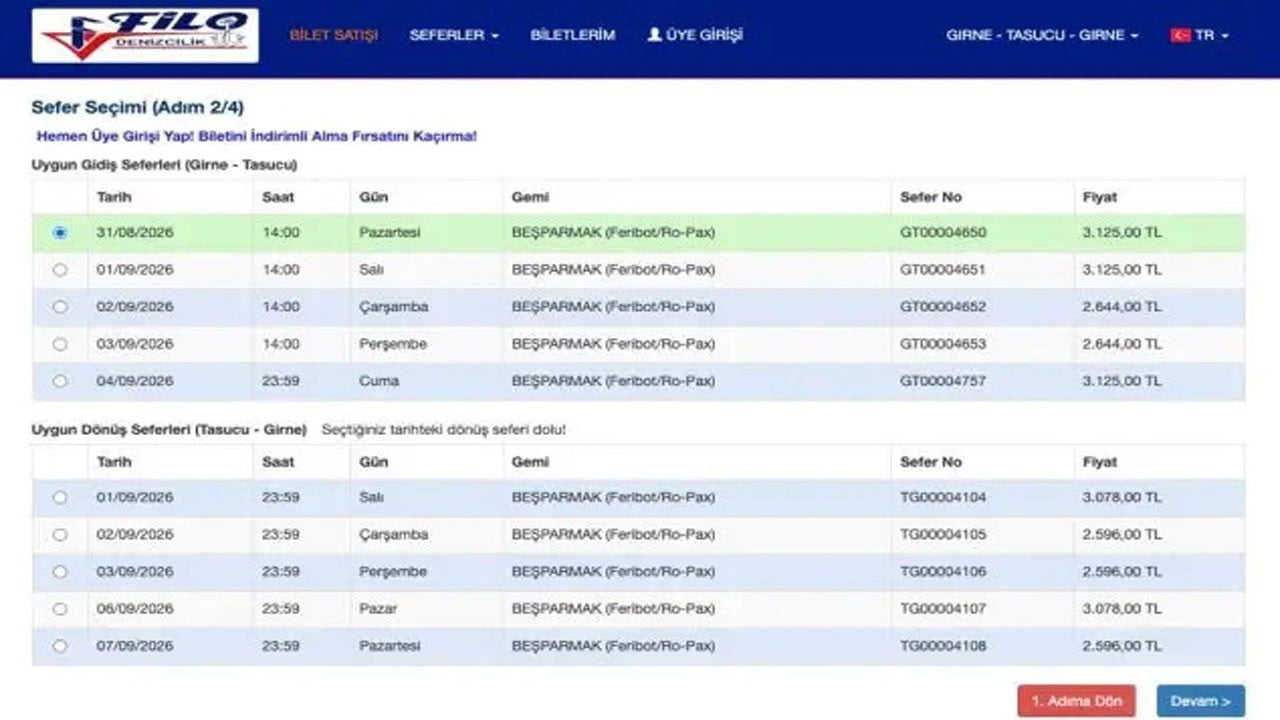Image resolution: width=1280 pixels, height=720 pixels.
Task: Open the SEFERLER dropdown menu
Action: coord(454,35)
